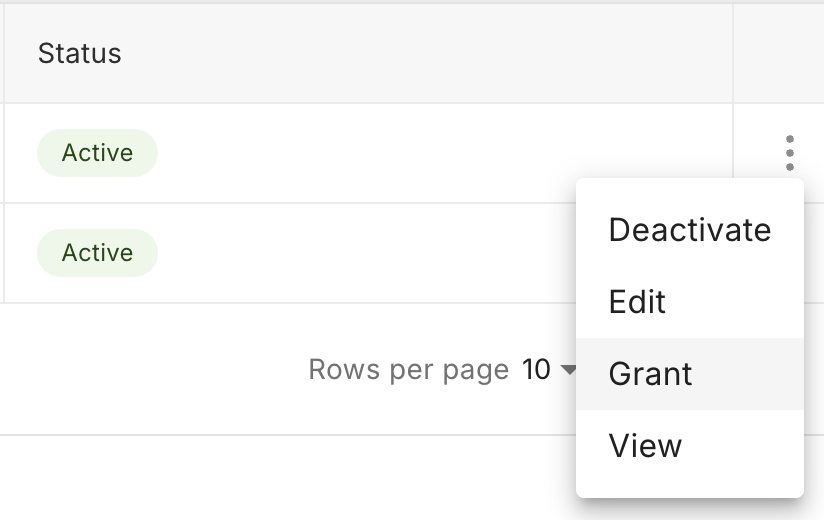Click the divider between Status and actions headers
The height and width of the screenshot is (520, 824).
click(x=733, y=53)
